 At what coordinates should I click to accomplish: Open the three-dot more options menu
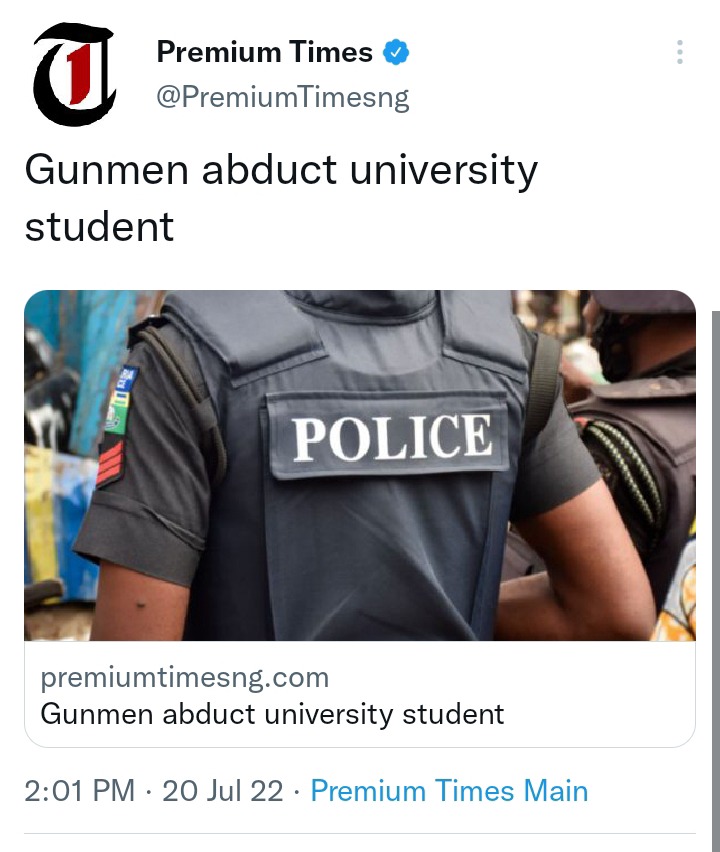[x=679, y=52]
